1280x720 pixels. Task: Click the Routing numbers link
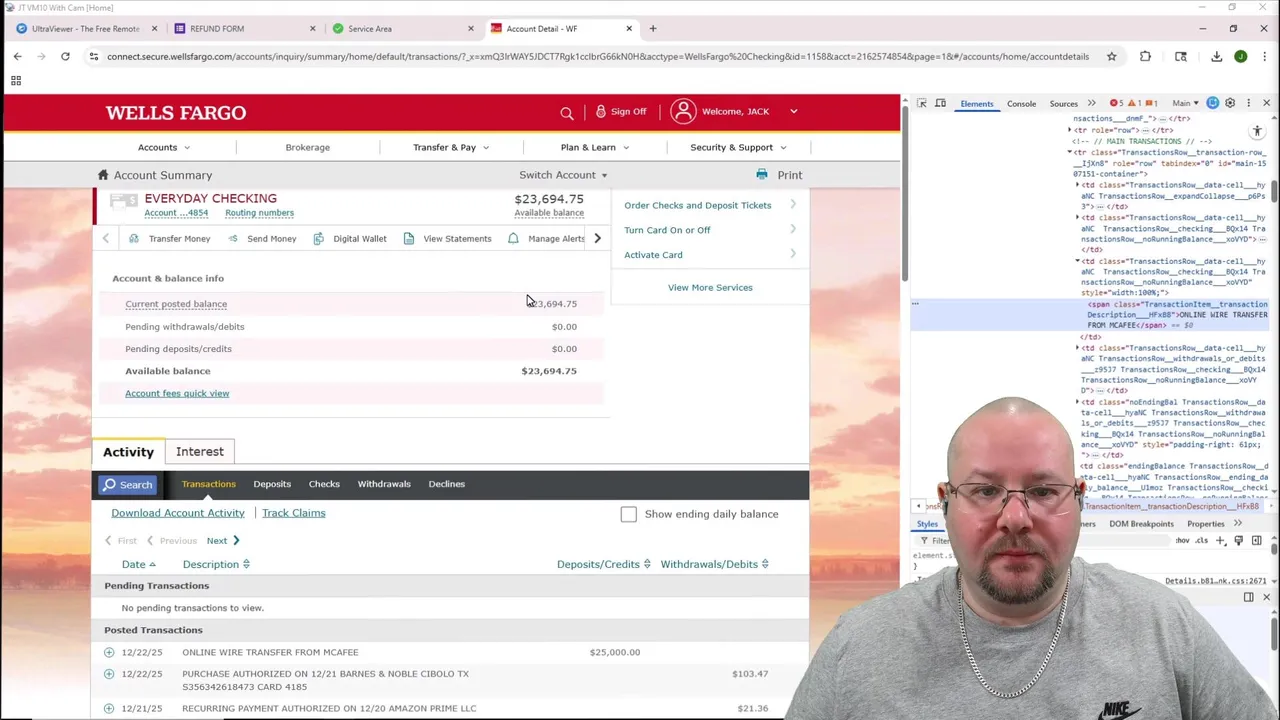pos(259,213)
